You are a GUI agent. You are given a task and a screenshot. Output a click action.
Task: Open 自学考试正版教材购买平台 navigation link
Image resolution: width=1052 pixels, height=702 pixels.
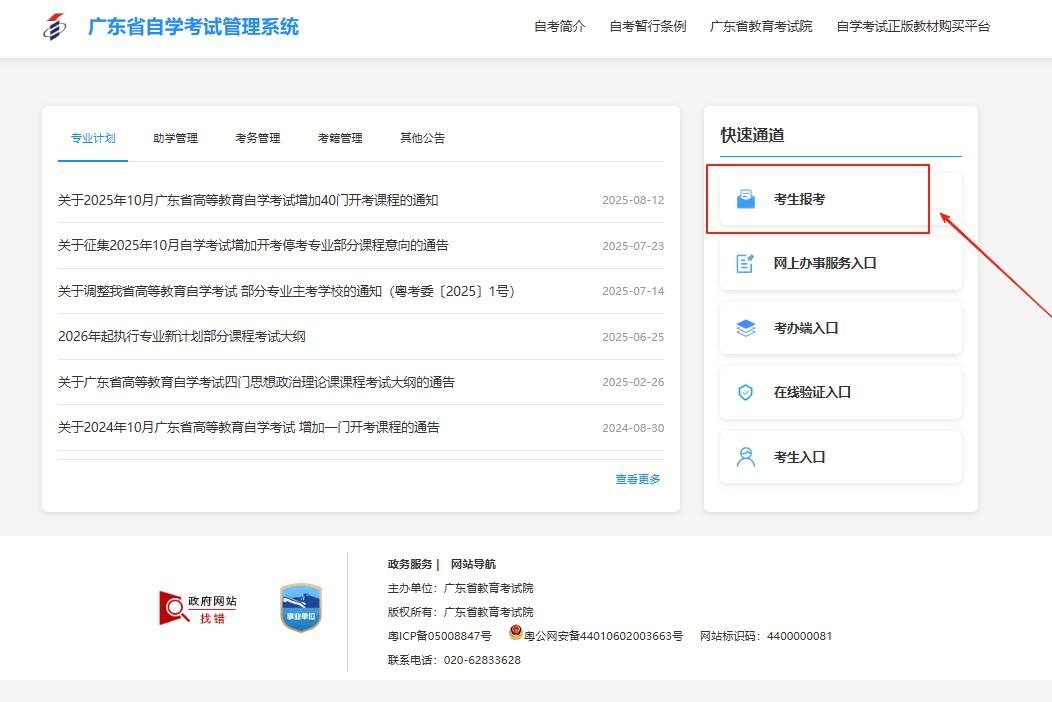(x=913, y=27)
